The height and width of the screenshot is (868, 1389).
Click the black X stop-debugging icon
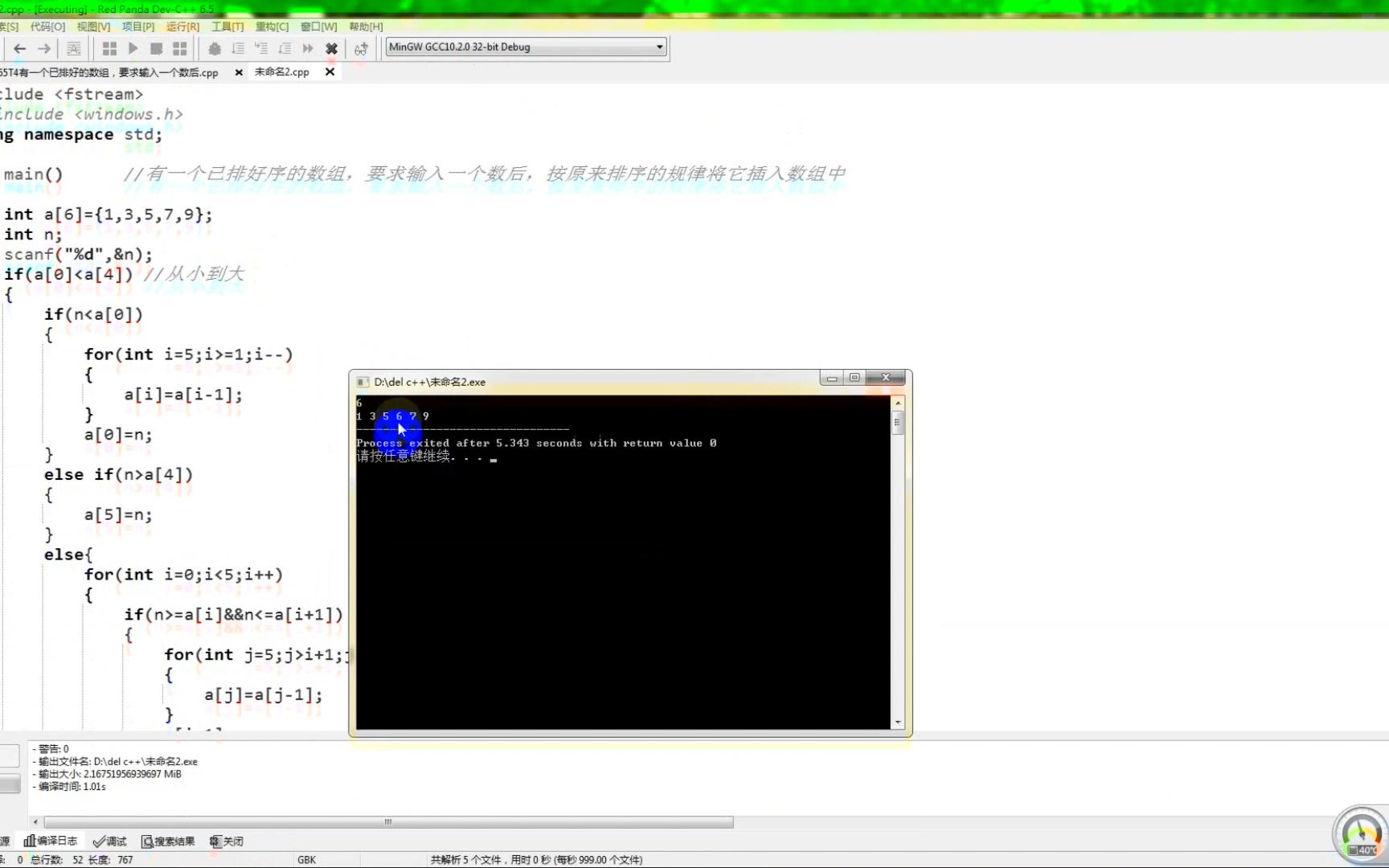[x=331, y=48]
